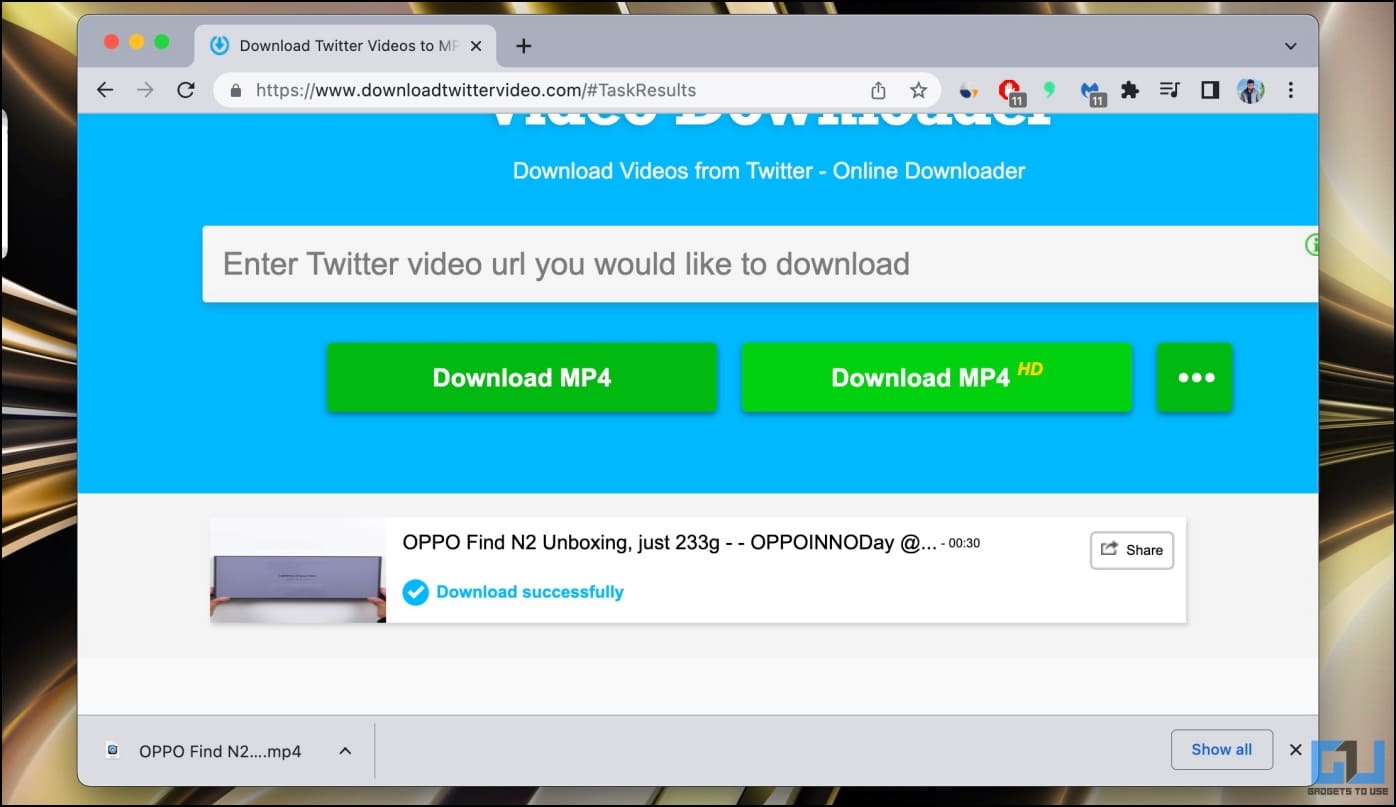Image resolution: width=1396 pixels, height=807 pixels.
Task: Click the green macOS zoom window button
Action: click(x=162, y=42)
